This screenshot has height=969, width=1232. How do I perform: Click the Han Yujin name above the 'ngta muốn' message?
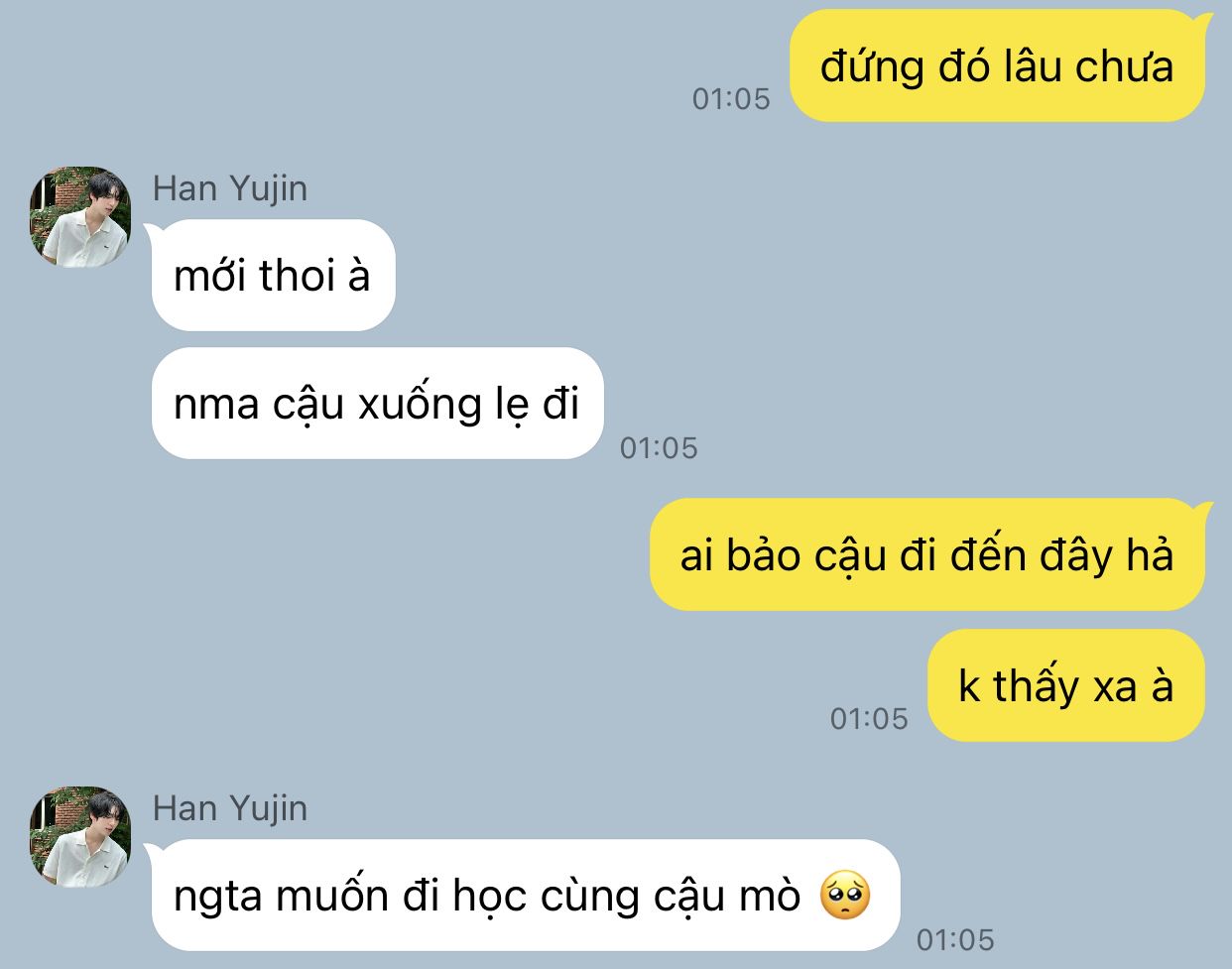230,808
